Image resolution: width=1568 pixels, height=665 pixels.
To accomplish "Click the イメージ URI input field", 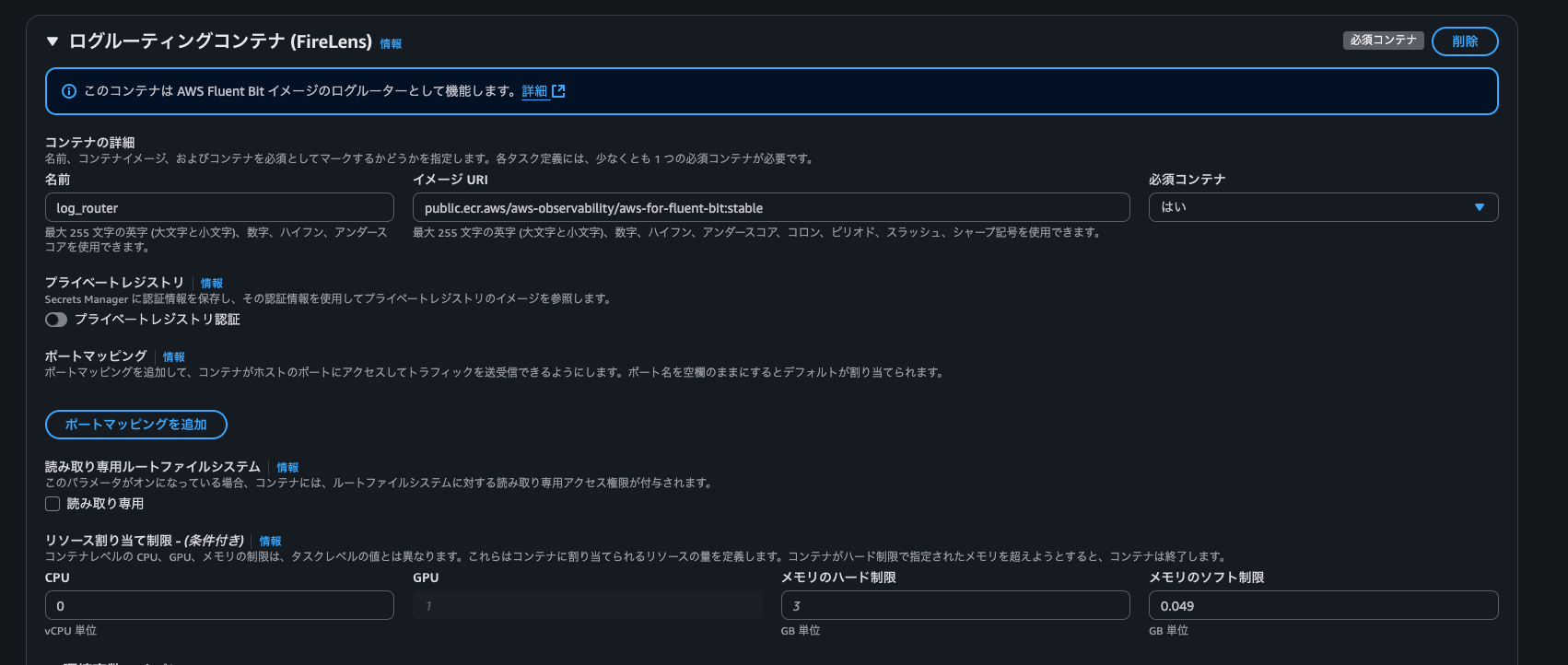I will tap(771, 207).
